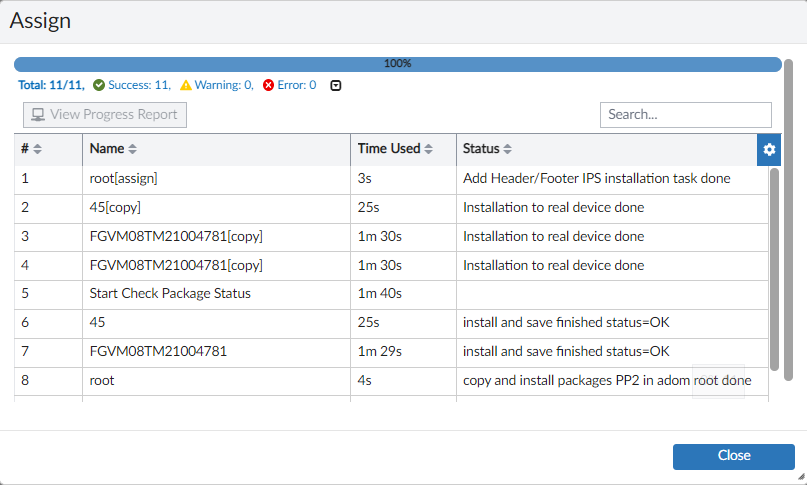
Task: Click the sort arrows beside Time Used
Action: coord(429,150)
